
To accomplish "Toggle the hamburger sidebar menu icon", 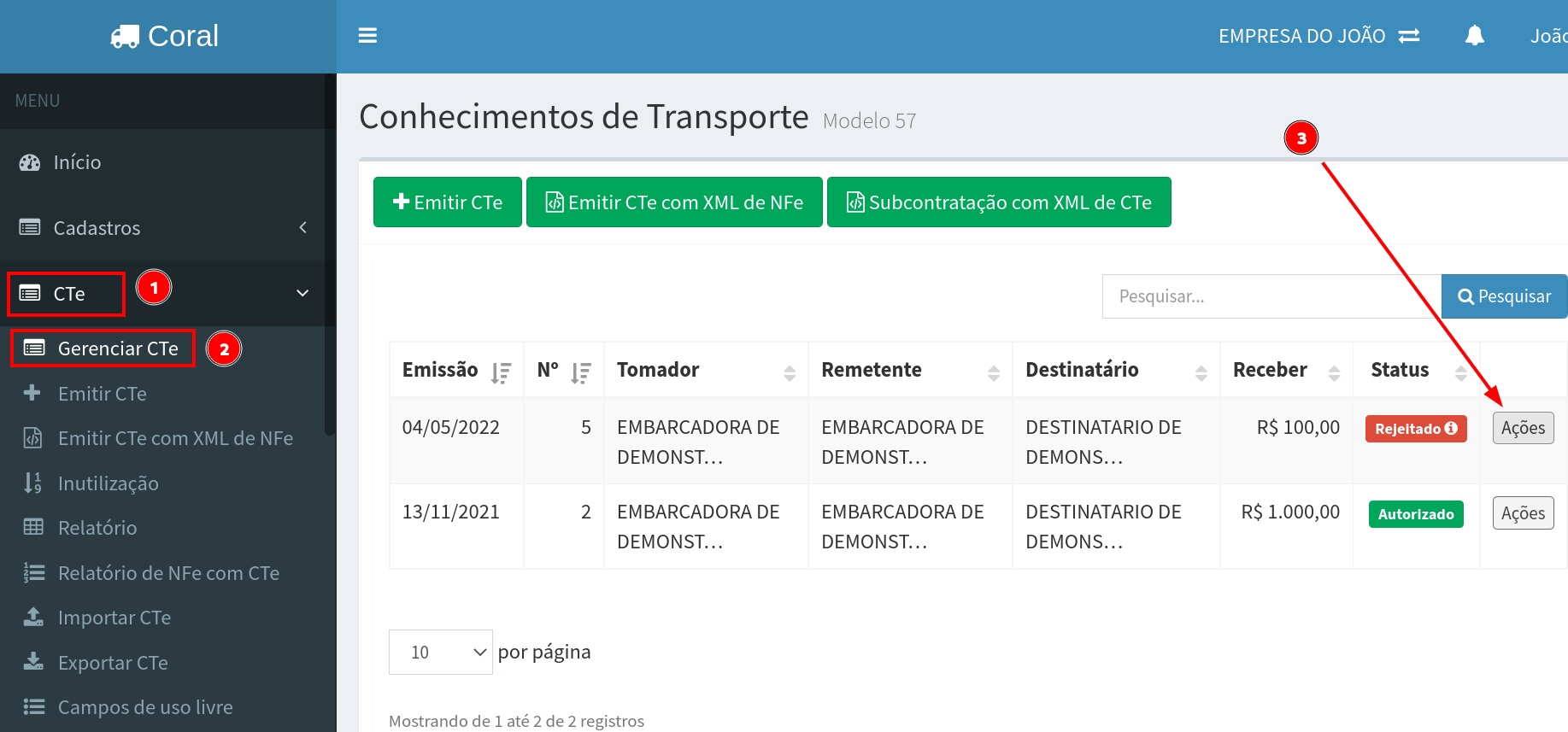I will [367, 36].
